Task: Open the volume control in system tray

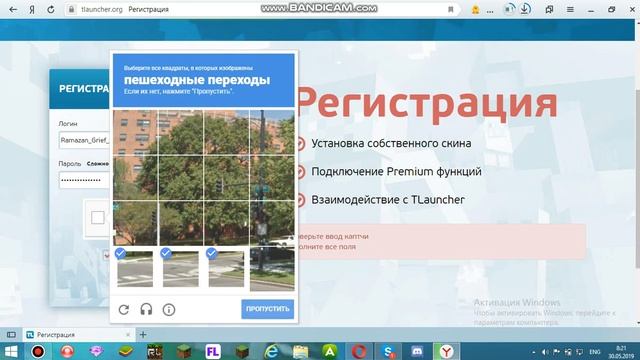Action: tap(545, 352)
